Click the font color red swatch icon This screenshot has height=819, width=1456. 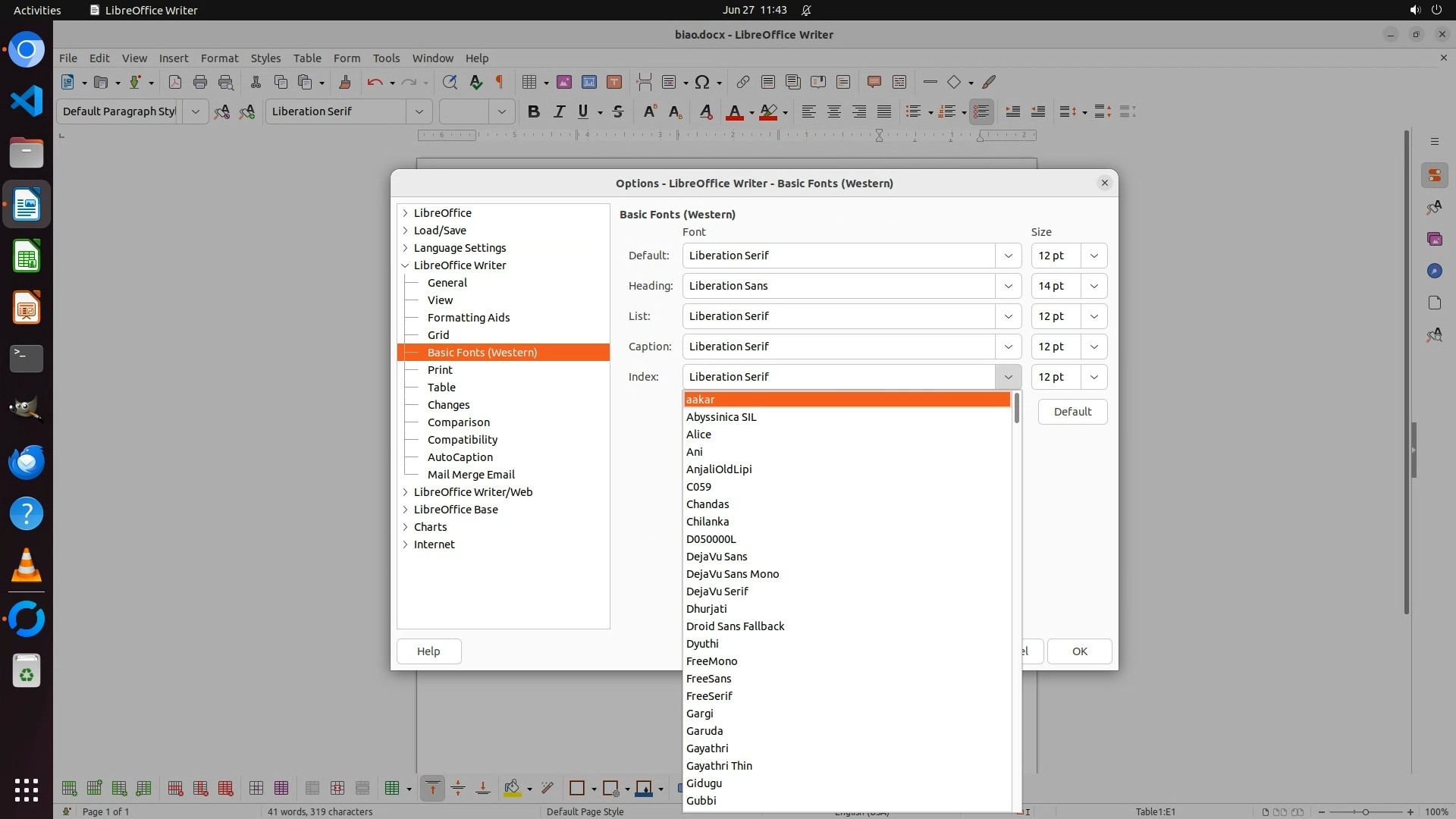tap(734, 111)
